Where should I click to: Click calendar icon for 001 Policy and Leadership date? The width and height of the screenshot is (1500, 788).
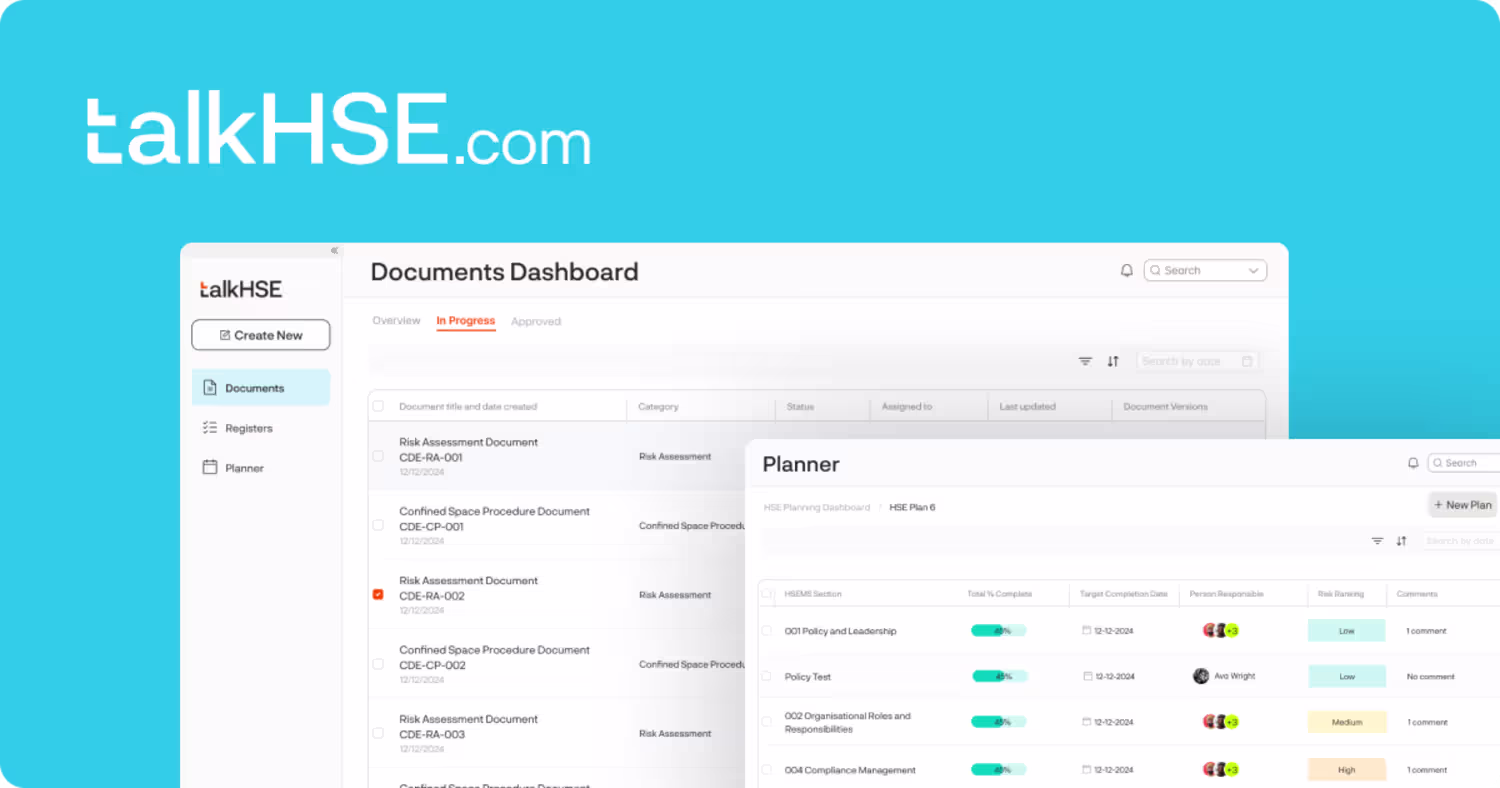click(x=1087, y=631)
